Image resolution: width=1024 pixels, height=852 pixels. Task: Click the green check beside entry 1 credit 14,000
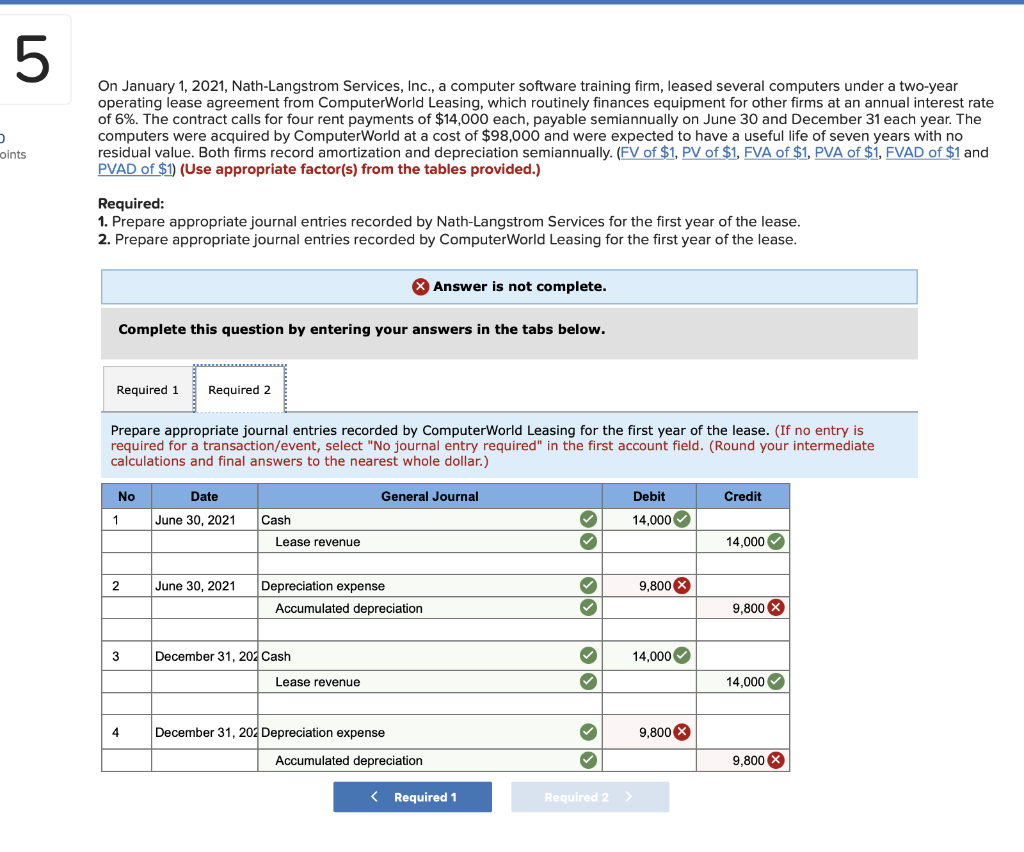776,542
